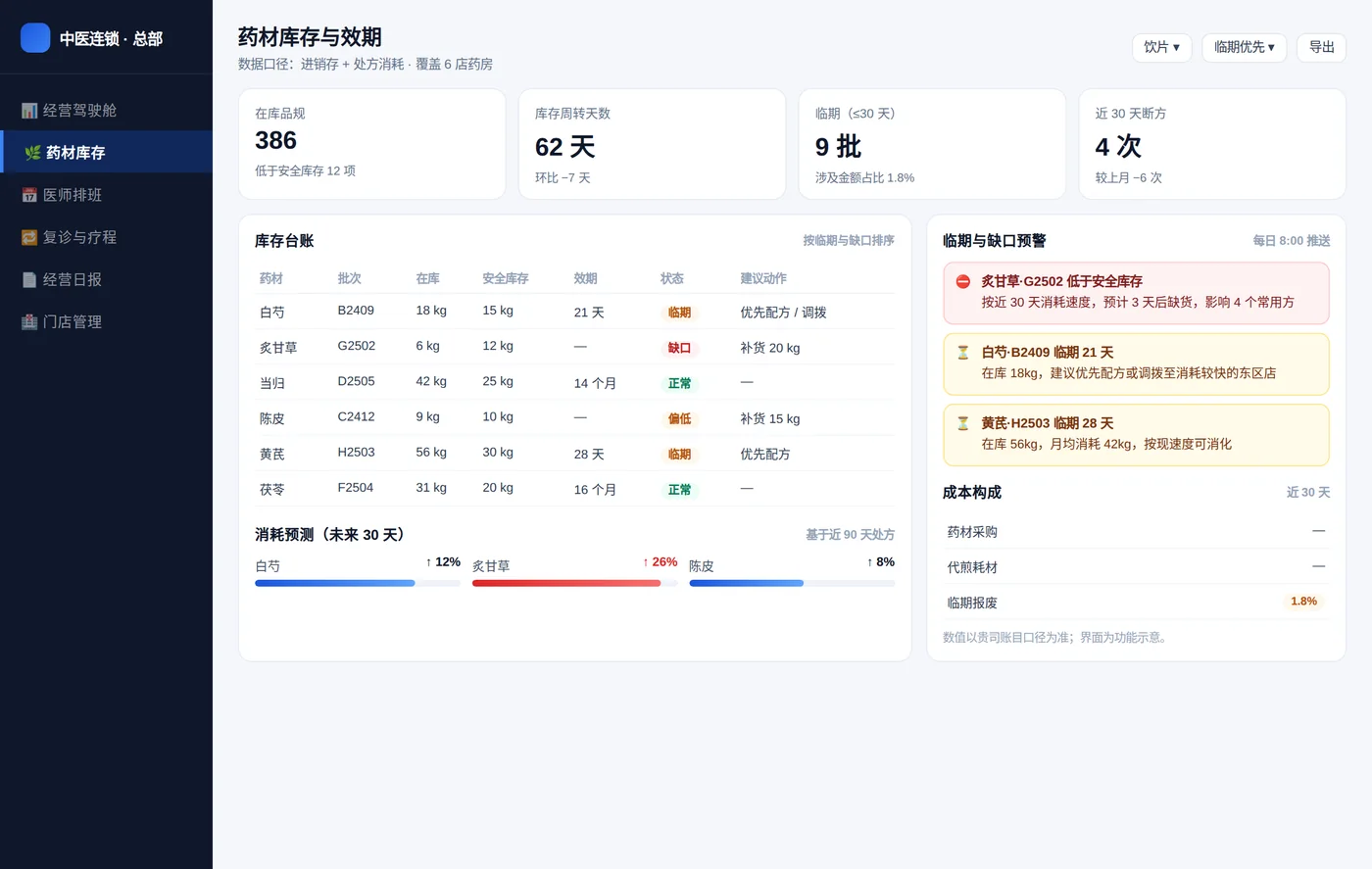Viewport: 1372px width, 869px height.
Task: Go to 经营驾驶舱 in the sidebar
Action: click(x=106, y=111)
